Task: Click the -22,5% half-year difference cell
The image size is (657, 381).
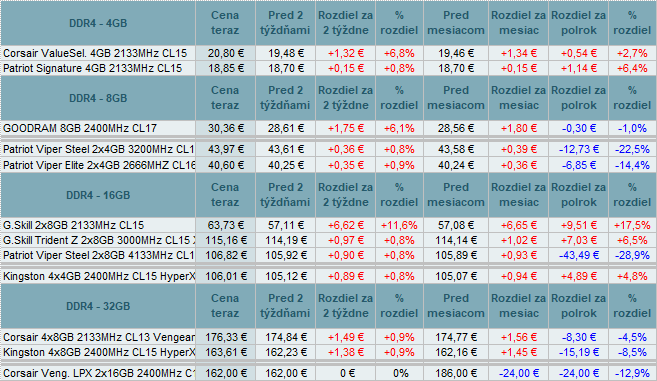Action: (x=632, y=149)
